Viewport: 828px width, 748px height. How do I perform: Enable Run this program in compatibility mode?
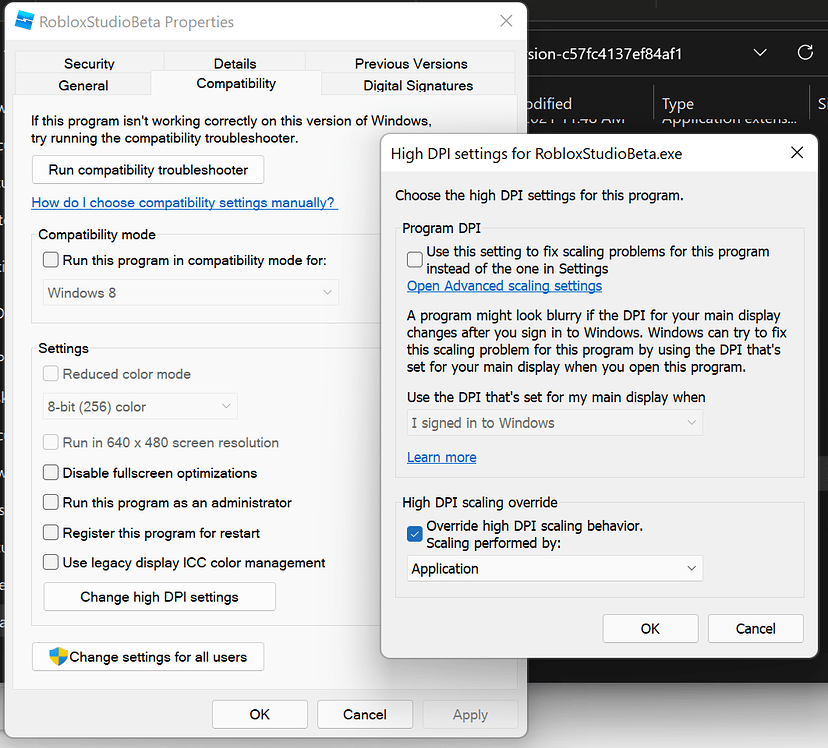coord(50,259)
